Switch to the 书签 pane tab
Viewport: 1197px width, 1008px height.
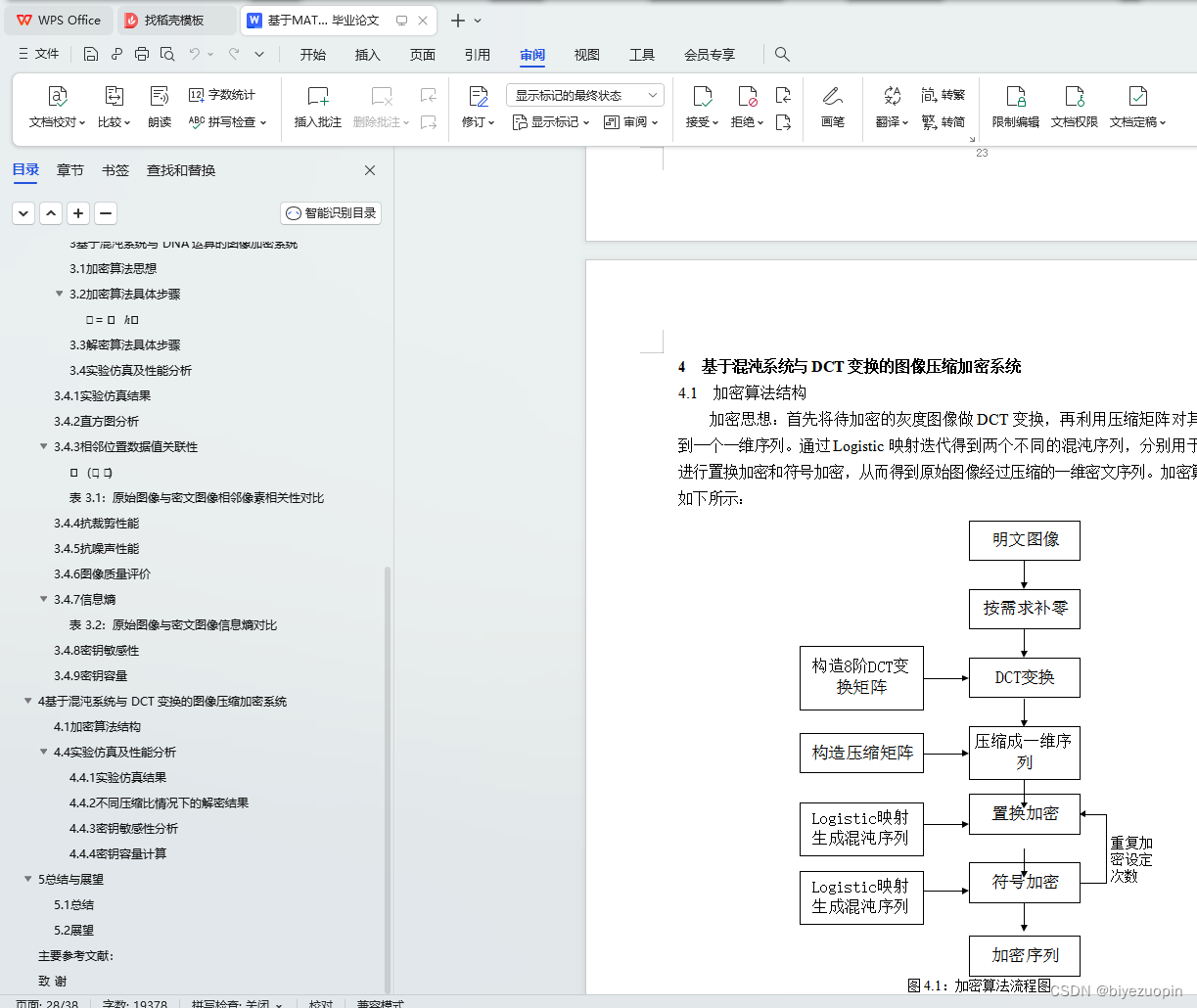tap(115, 170)
